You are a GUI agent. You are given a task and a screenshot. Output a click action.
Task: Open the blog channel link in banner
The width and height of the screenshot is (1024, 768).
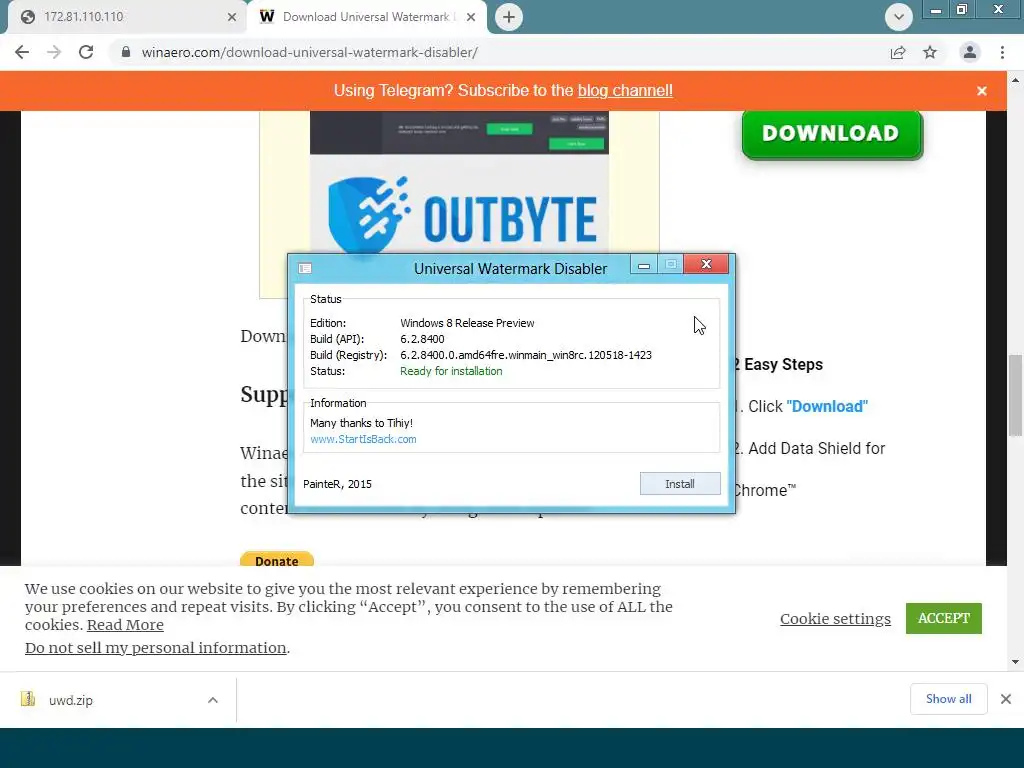tap(625, 91)
